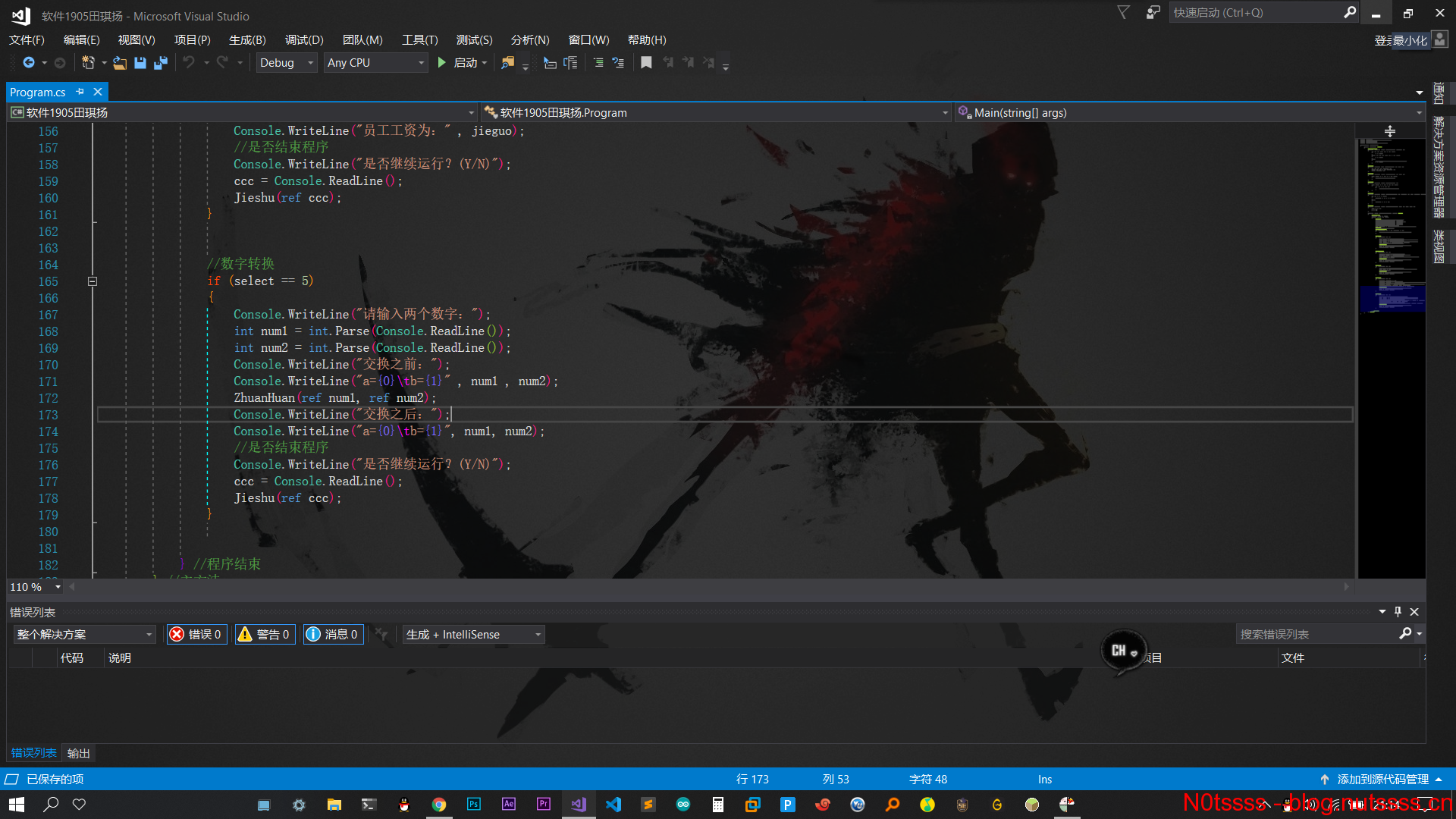Screen dimensions: 1456x819
Task: Click the Quick Launch search magnifier icon
Action: click(1350, 12)
